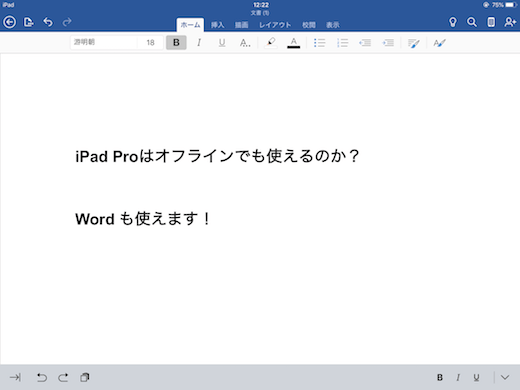Open the search magnifier
The height and width of the screenshot is (390, 520).
tap(472, 22)
